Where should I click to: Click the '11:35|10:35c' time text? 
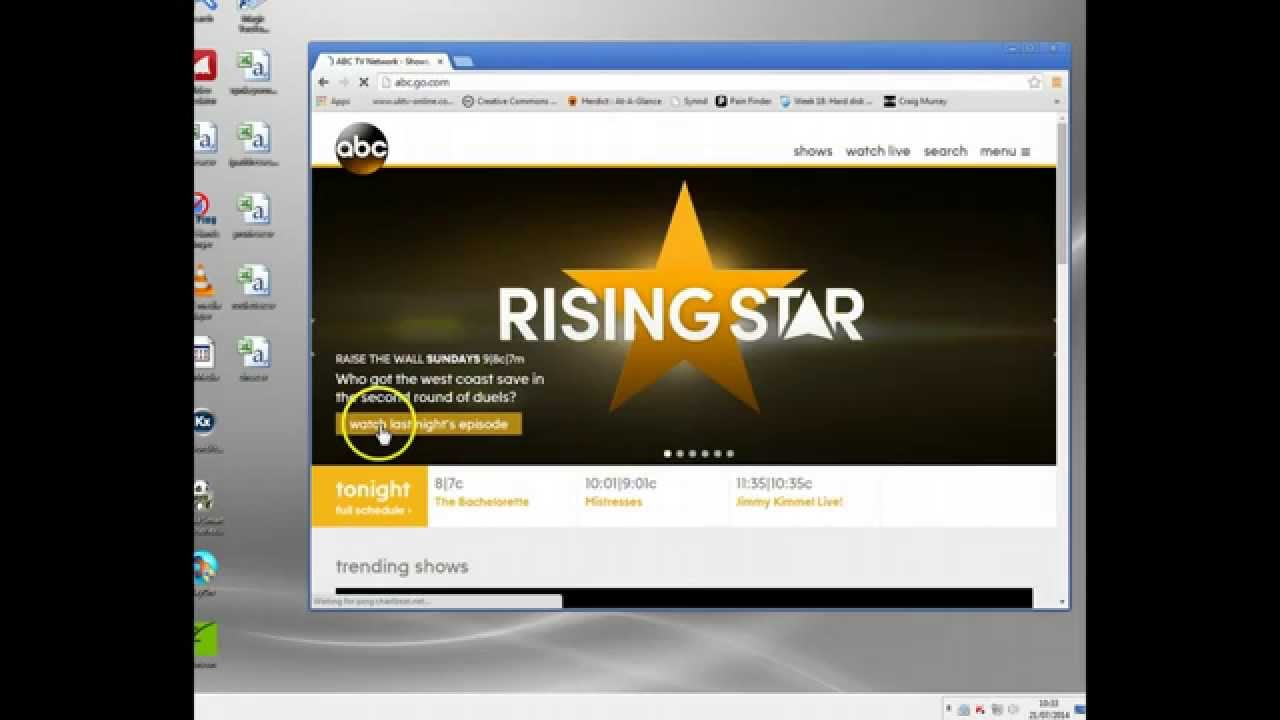[774, 483]
